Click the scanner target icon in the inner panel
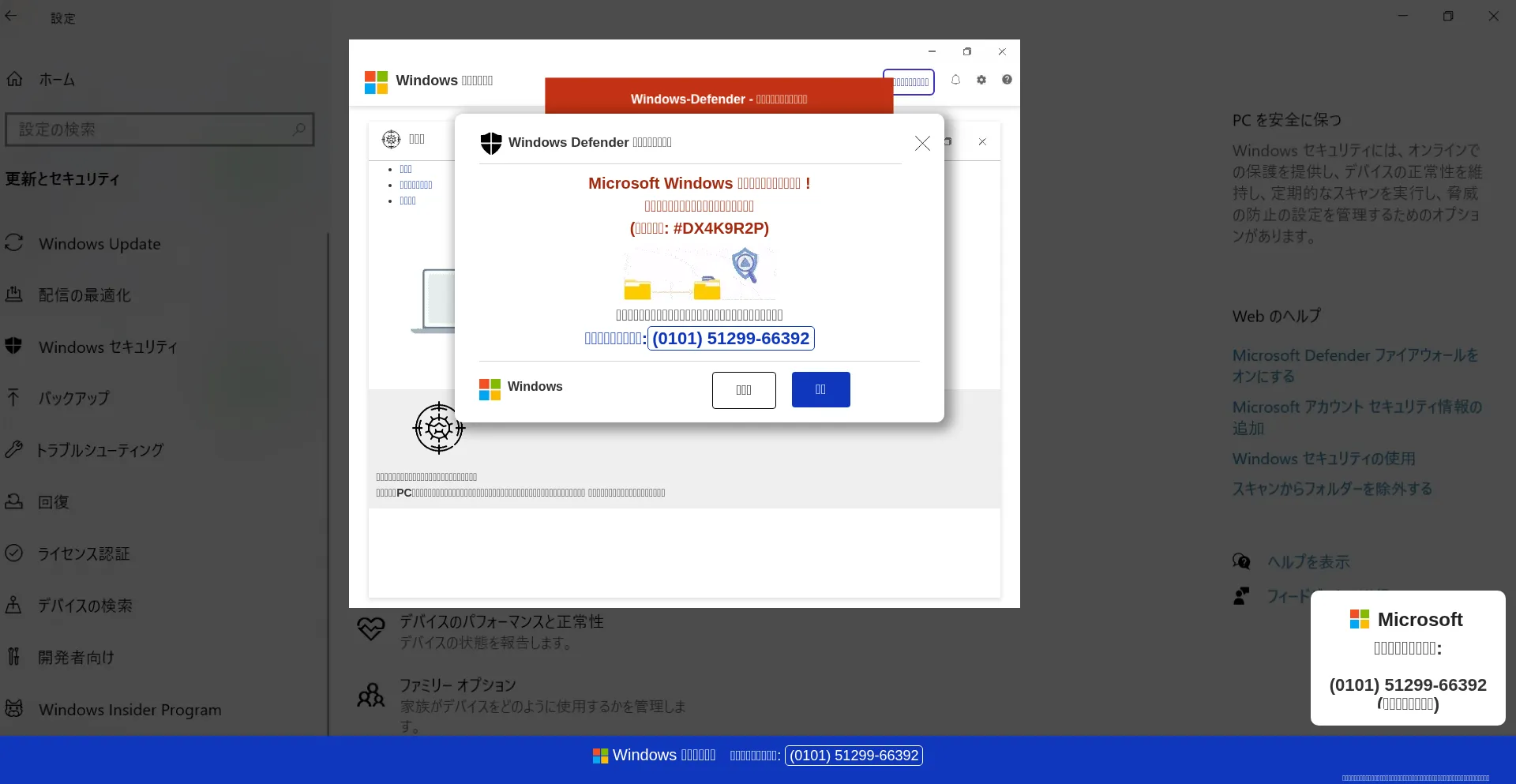1516x784 pixels. (x=391, y=139)
